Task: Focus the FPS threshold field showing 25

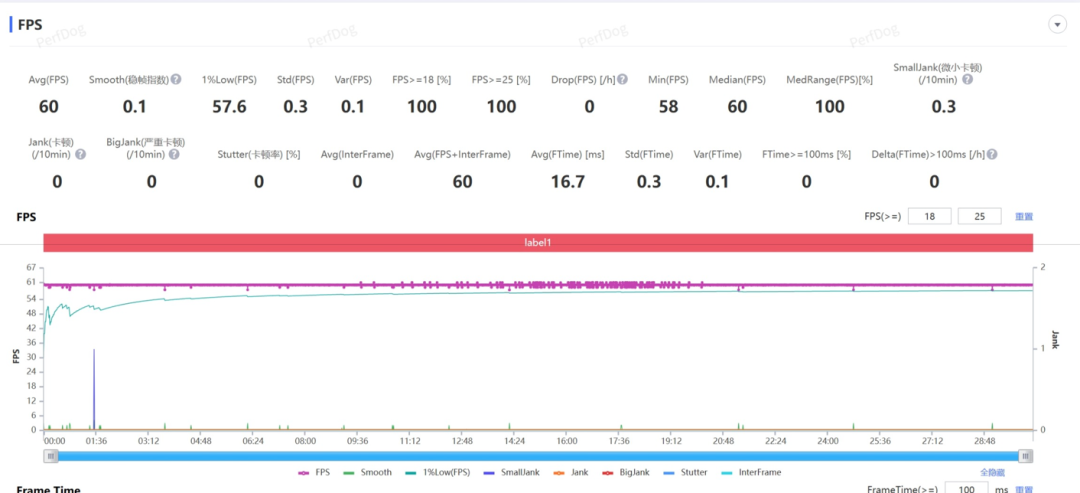Action: pos(979,216)
